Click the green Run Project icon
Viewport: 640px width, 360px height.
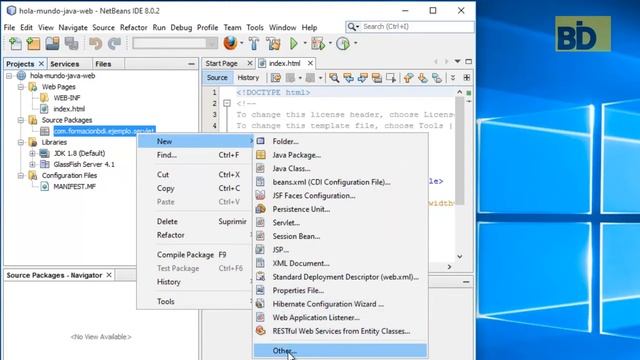(x=293, y=43)
